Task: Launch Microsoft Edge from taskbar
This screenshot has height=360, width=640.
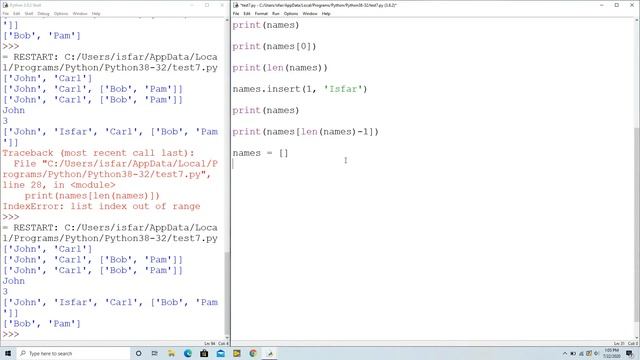Action: coord(188,353)
